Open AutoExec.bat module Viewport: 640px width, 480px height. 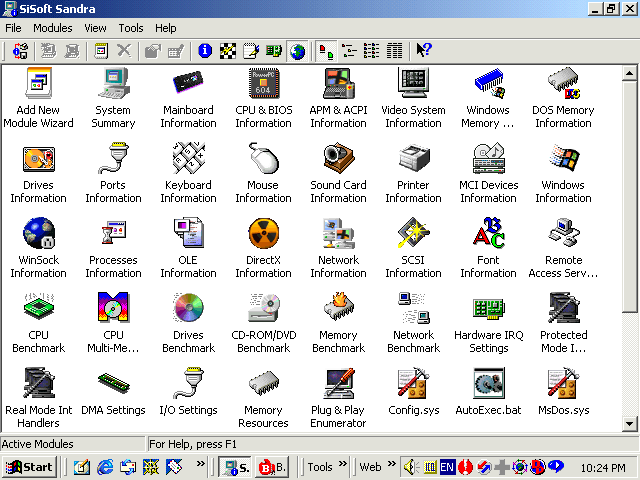[489, 392]
